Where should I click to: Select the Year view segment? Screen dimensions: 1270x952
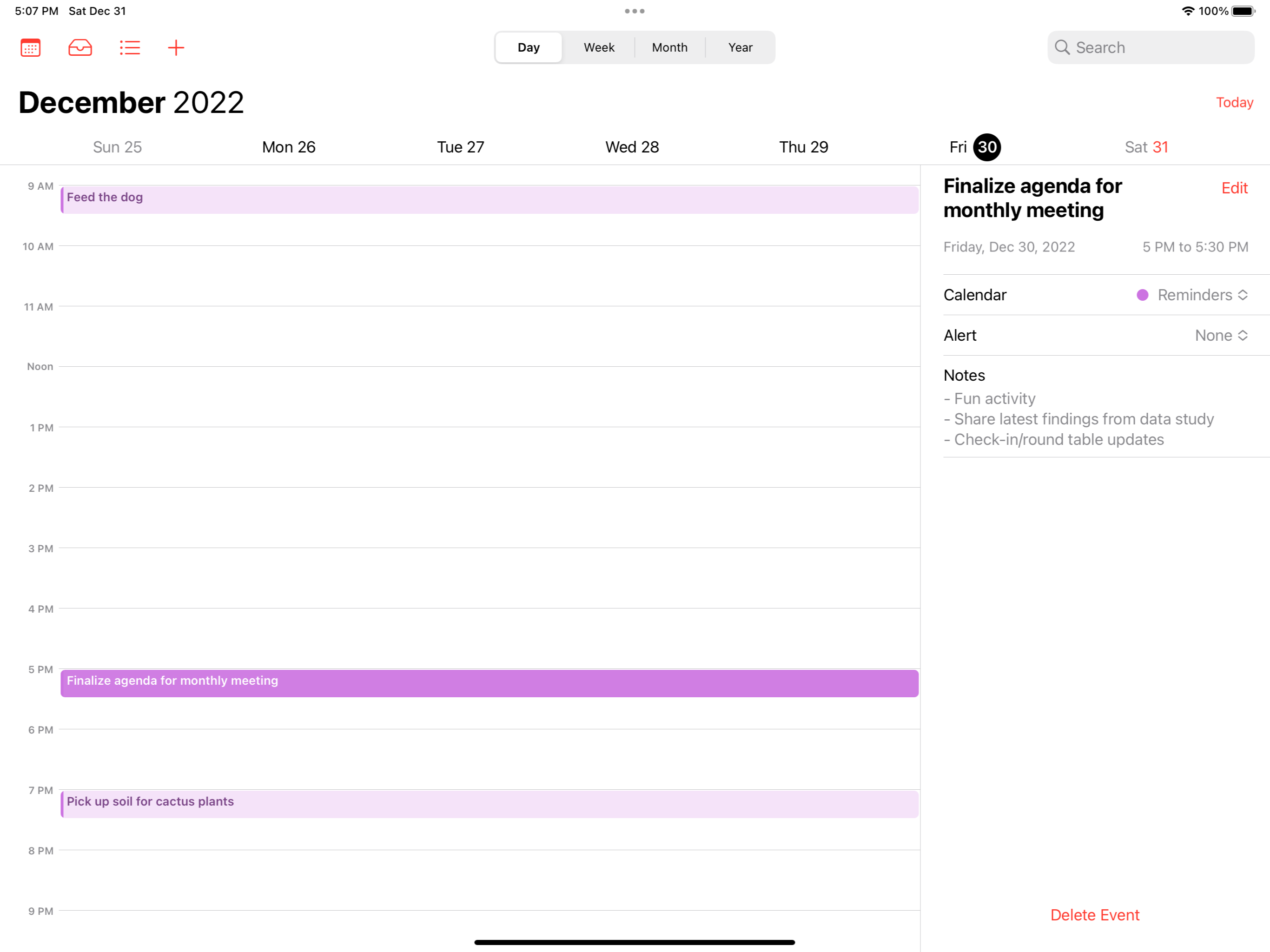(x=740, y=48)
